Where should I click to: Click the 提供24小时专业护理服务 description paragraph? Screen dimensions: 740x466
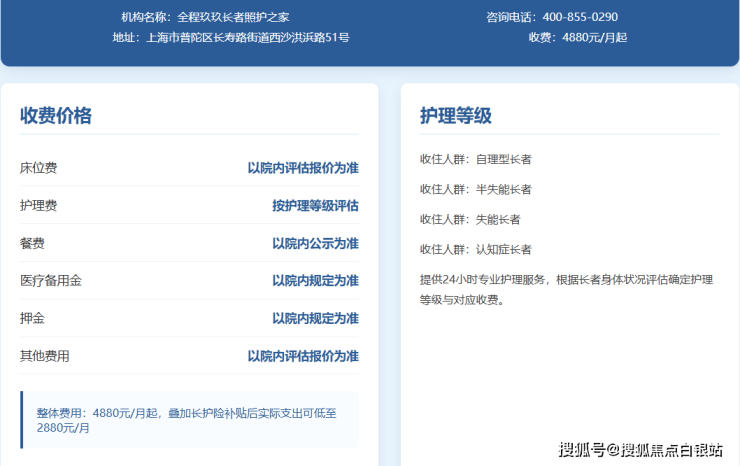pyautogui.click(x=566, y=289)
